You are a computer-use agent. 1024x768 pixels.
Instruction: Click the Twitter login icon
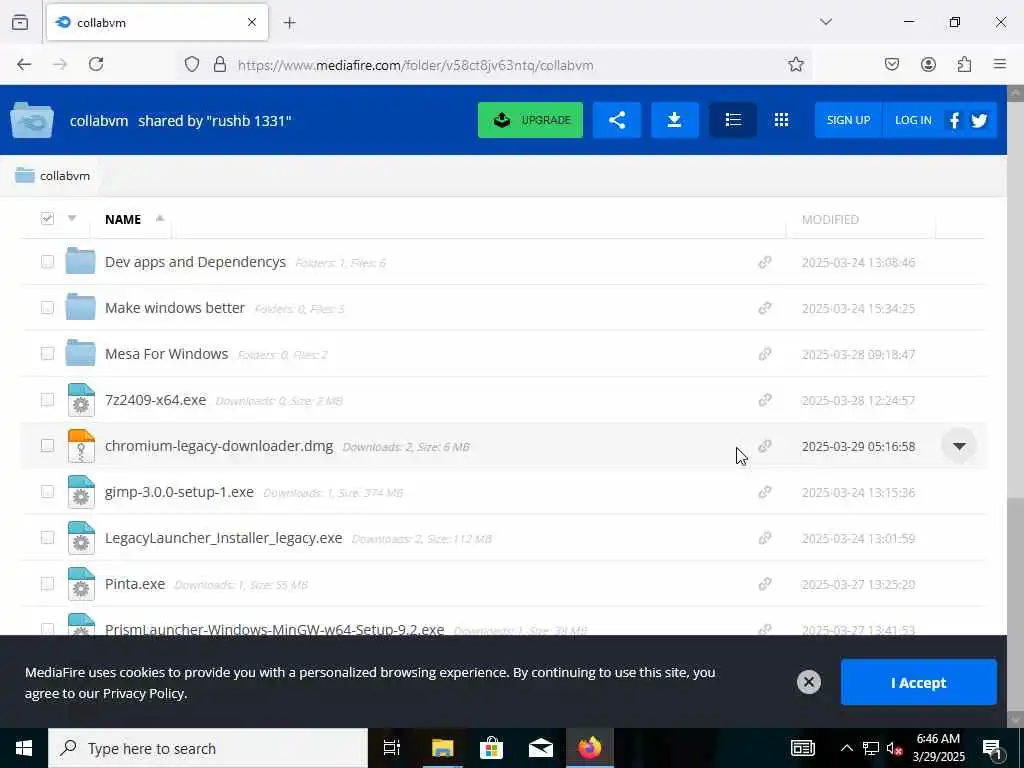coord(979,120)
